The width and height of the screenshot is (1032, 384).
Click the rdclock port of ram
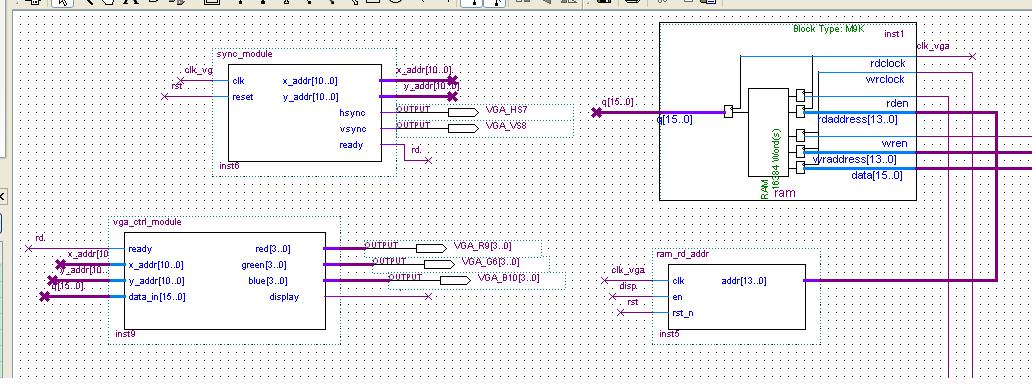point(887,64)
